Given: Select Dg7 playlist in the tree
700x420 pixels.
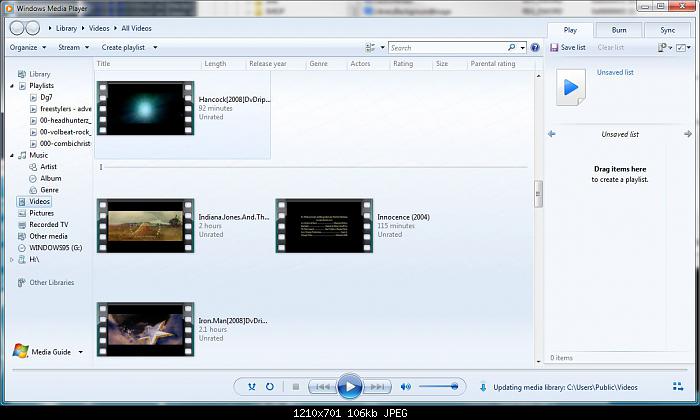Looking at the screenshot, I should [x=46, y=97].
